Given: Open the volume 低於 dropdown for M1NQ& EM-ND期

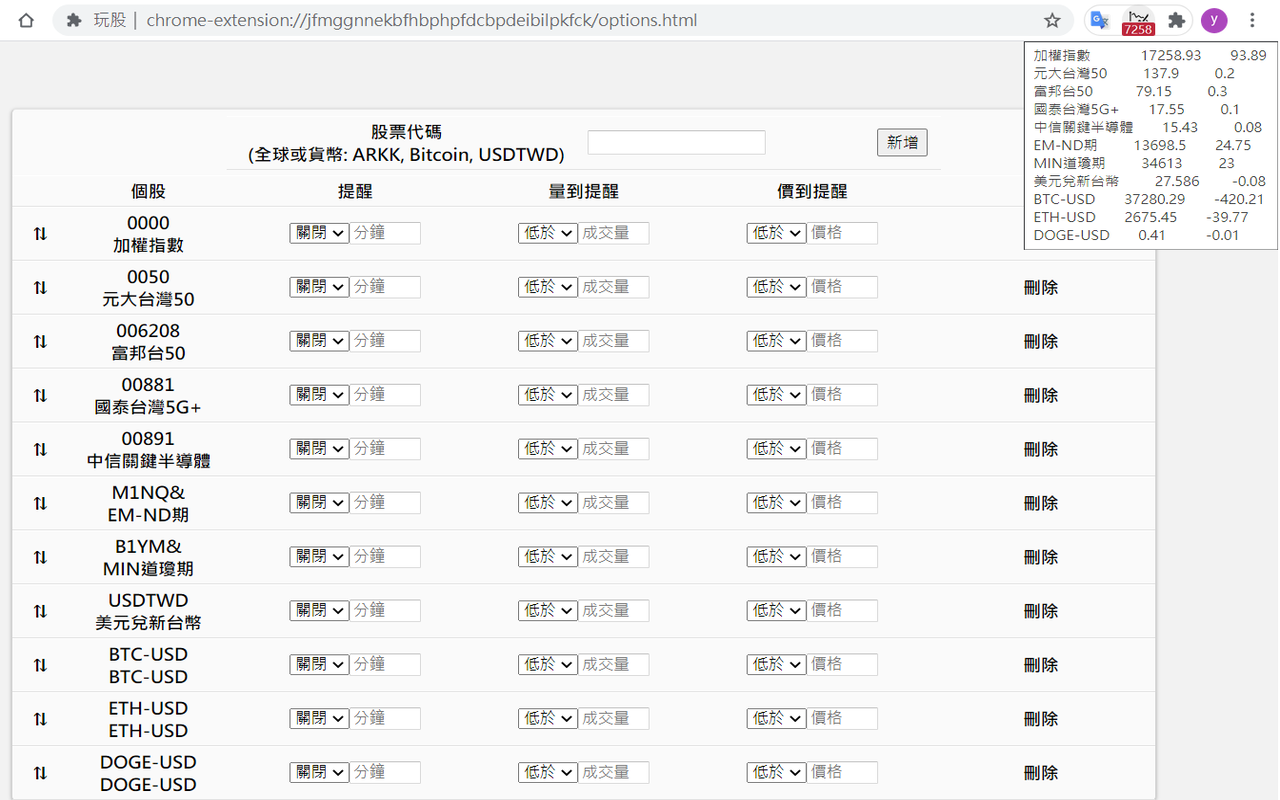Looking at the screenshot, I should point(548,503).
